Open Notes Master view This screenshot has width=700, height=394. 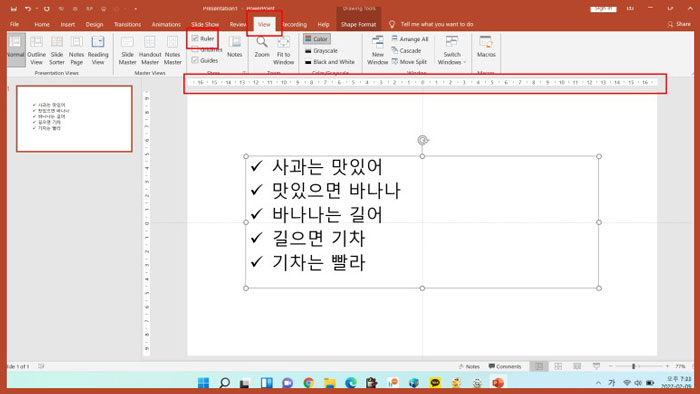coord(172,50)
